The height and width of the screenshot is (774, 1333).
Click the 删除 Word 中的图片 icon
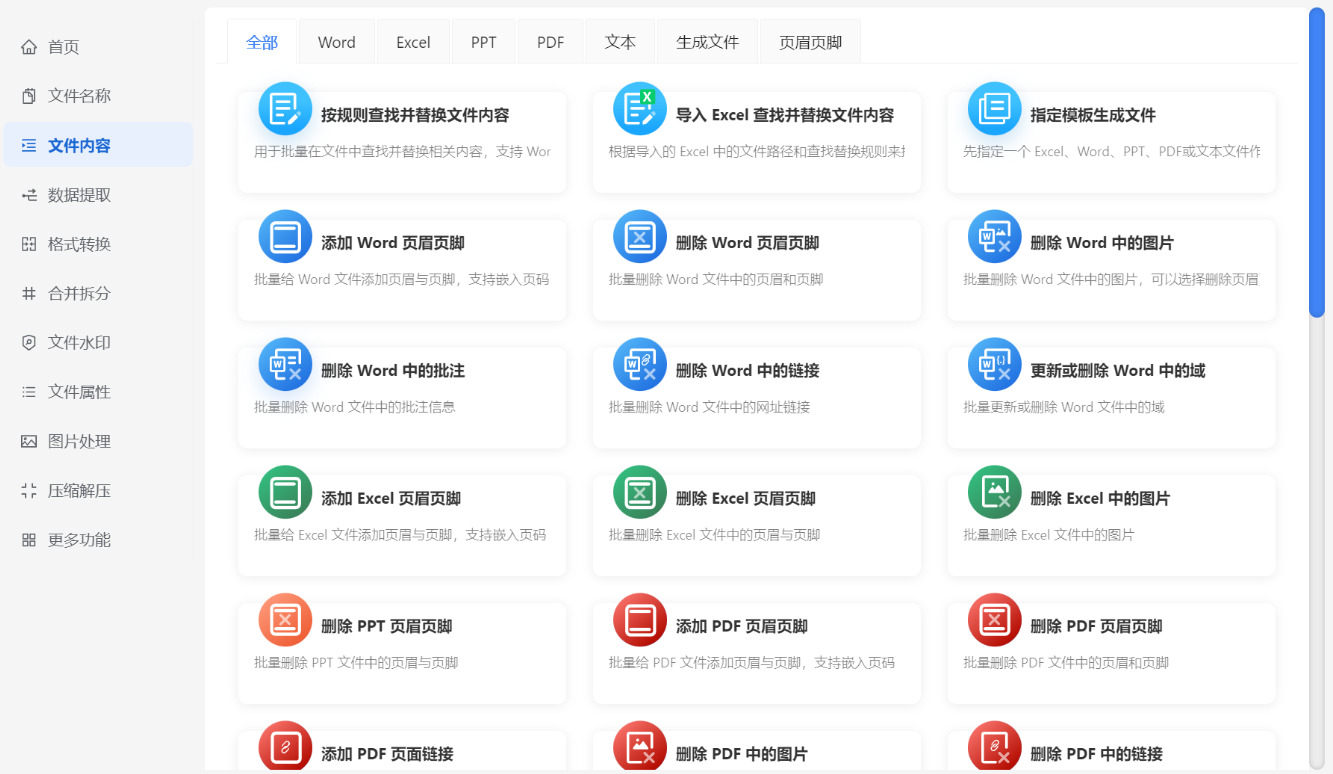click(995, 236)
